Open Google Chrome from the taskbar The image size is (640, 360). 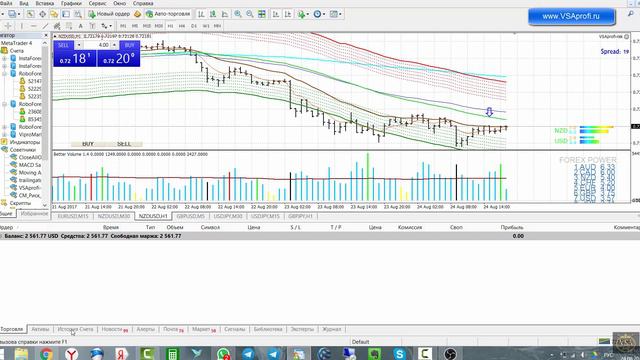pyautogui.click(x=46, y=353)
